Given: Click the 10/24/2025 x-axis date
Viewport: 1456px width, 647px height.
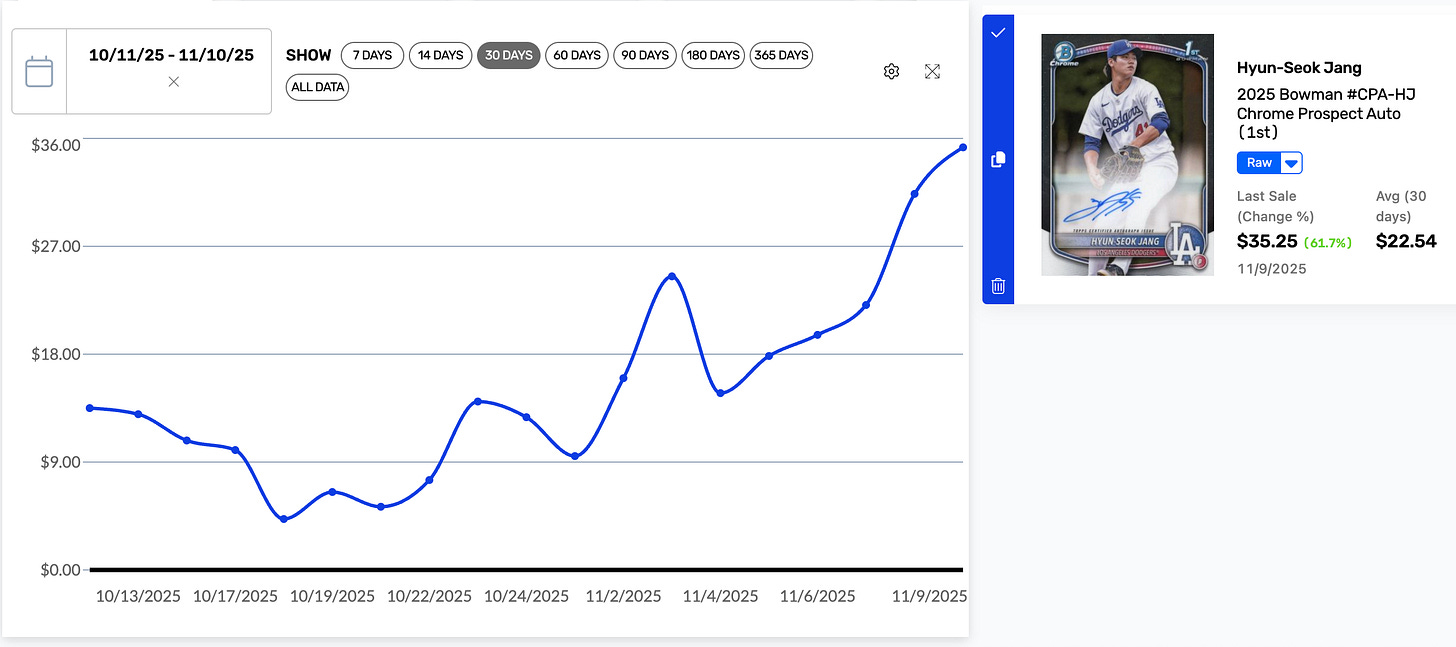Looking at the screenshot, I should pos(526,596).
